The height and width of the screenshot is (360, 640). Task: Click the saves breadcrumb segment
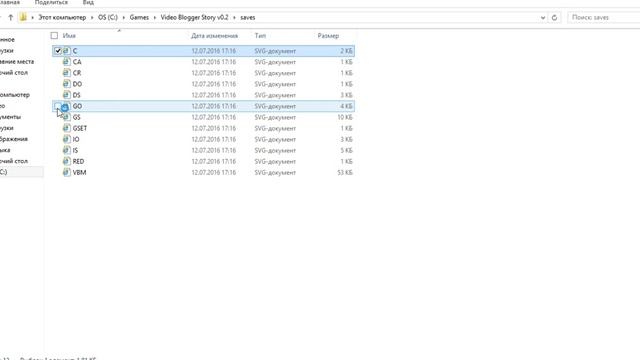(x=247, y=18)
